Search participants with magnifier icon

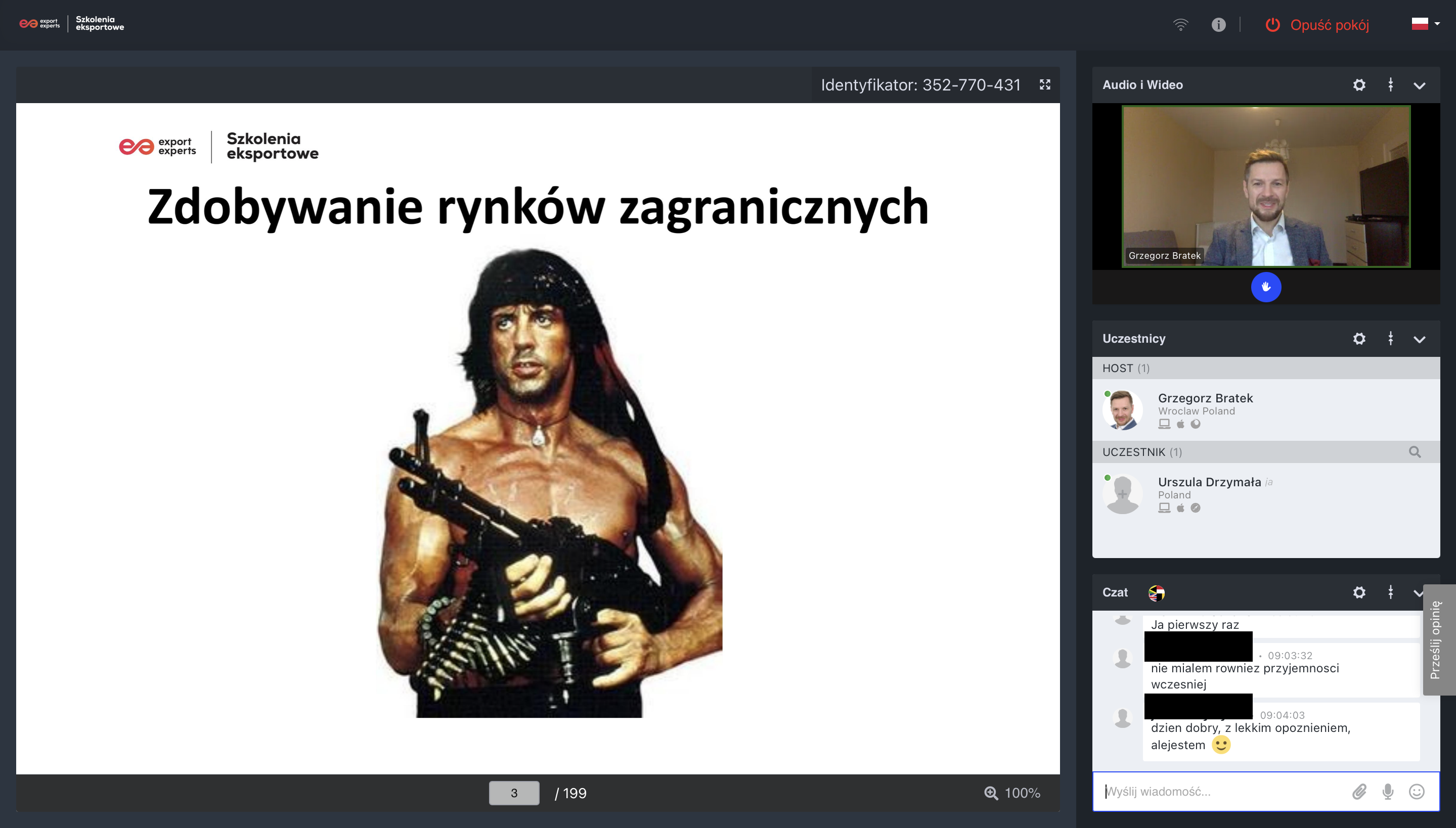[1415, 452]
